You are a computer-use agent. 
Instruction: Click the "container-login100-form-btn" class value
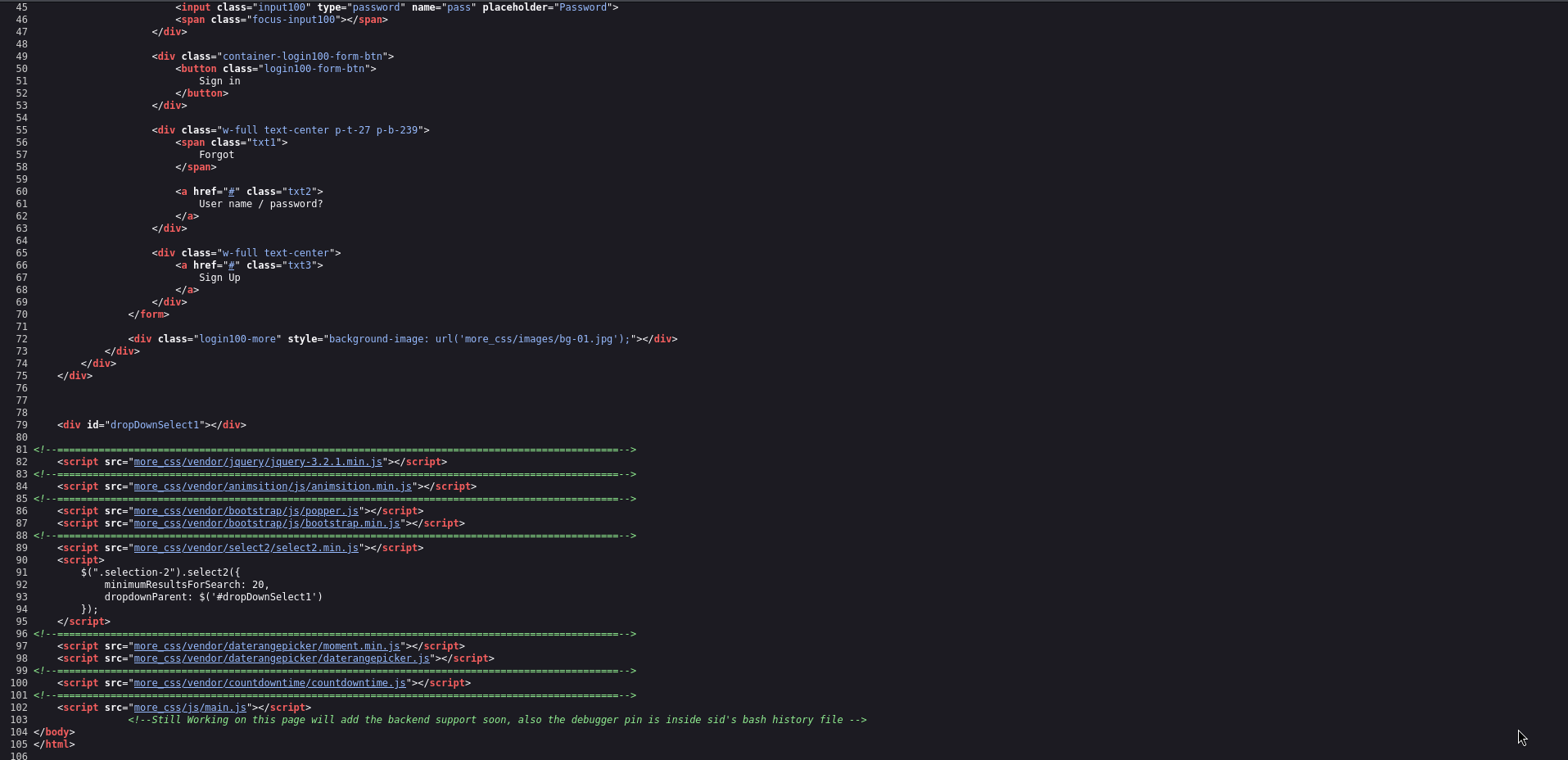[303, 57]
